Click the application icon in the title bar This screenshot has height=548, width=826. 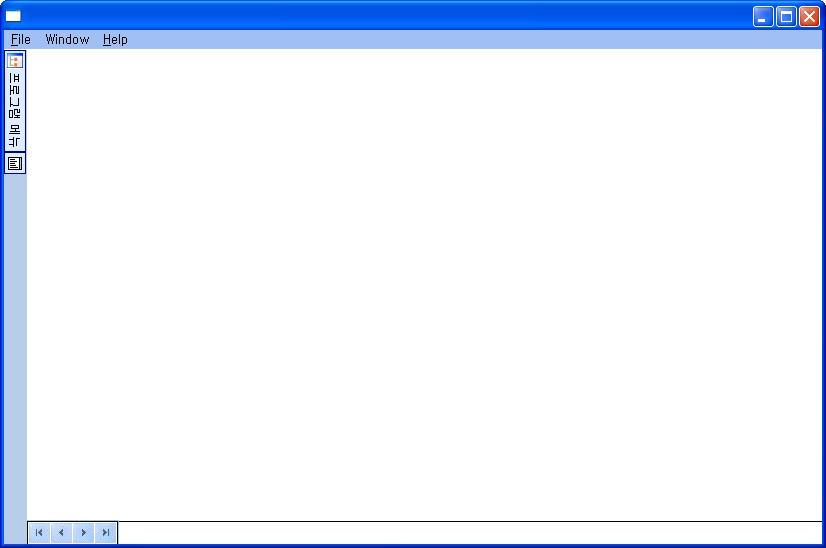coord(13,16)
